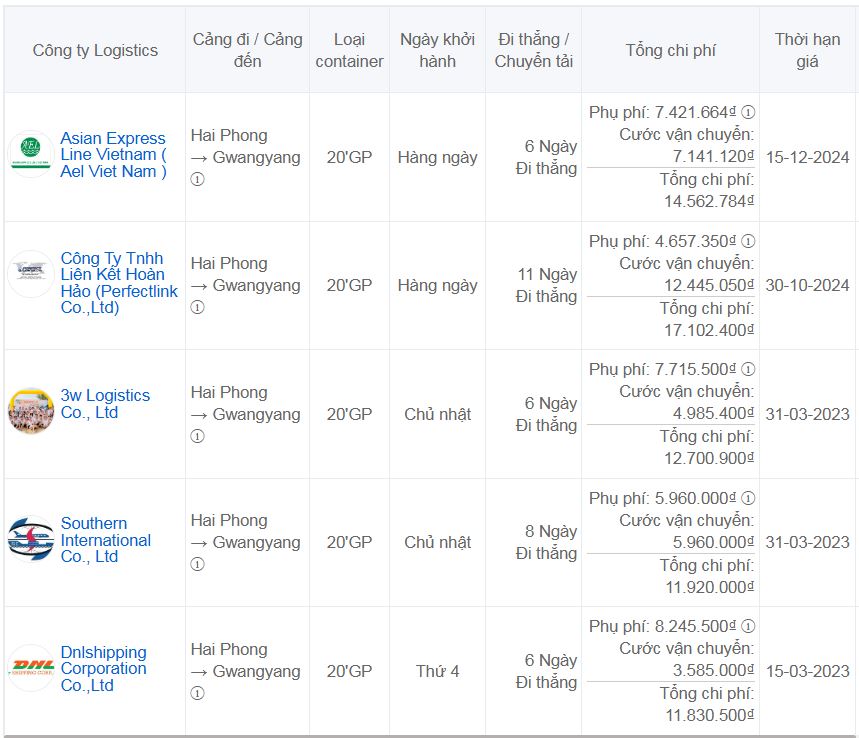Click the Southern International logo icon
Viewport: 859px width, 738px height.
(30, 540)
